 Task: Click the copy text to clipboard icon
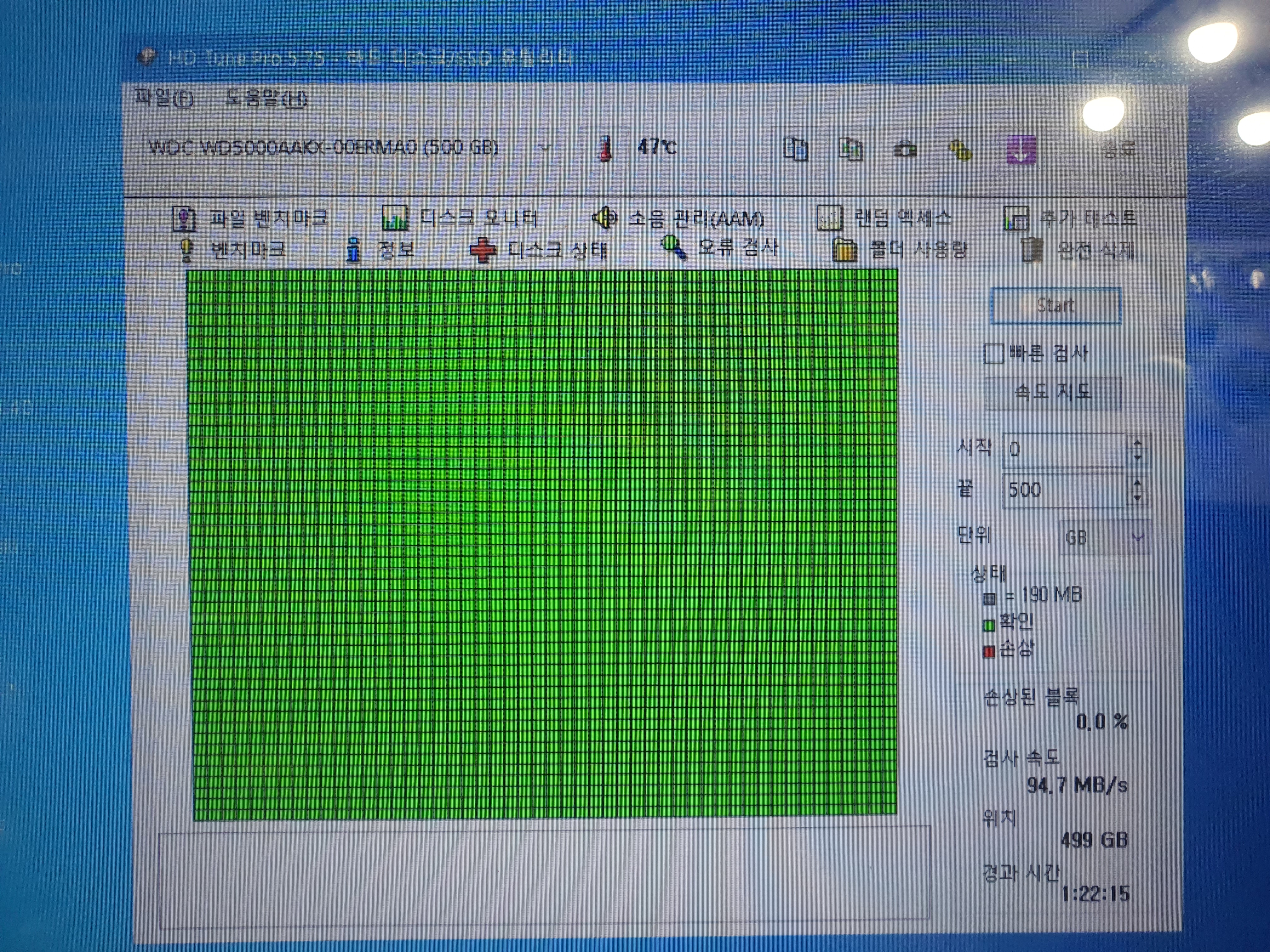pos(796,150)
